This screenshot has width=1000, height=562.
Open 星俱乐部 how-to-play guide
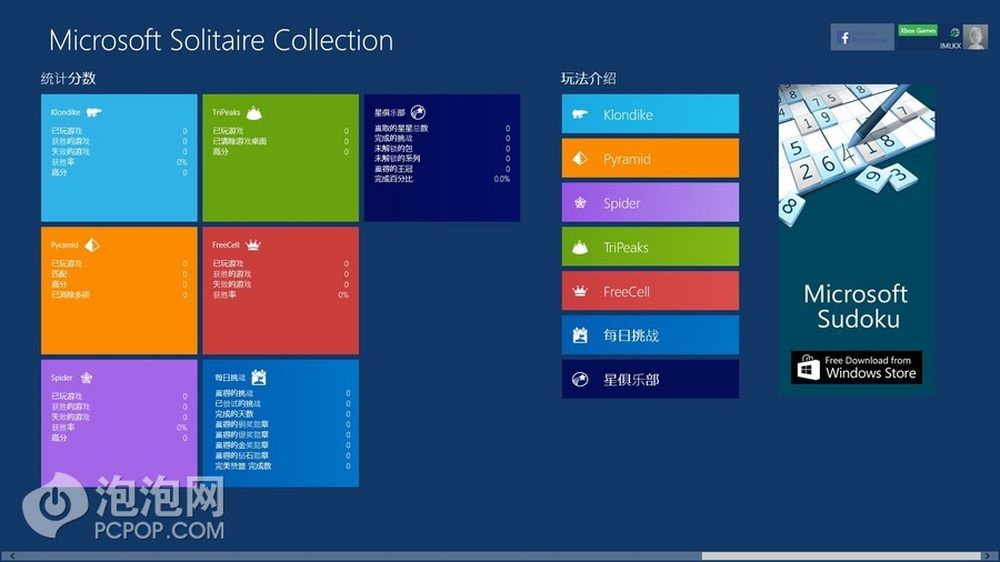pyautogui.click(x=651, y=380)
